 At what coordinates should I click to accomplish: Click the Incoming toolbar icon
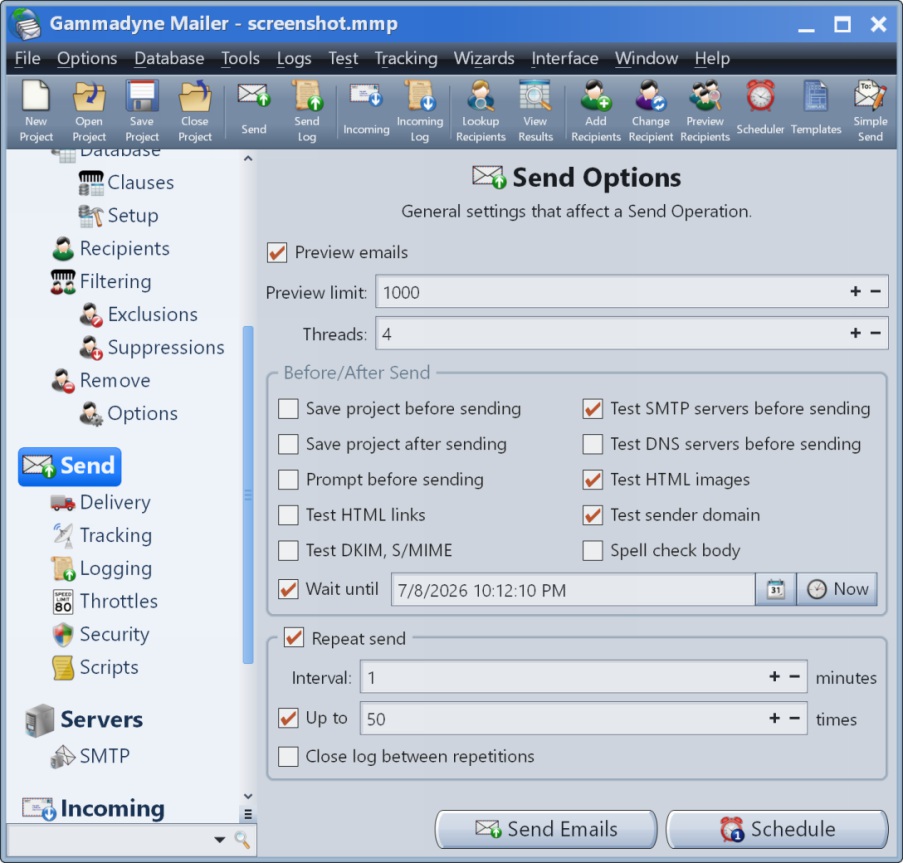pos(366,111)
